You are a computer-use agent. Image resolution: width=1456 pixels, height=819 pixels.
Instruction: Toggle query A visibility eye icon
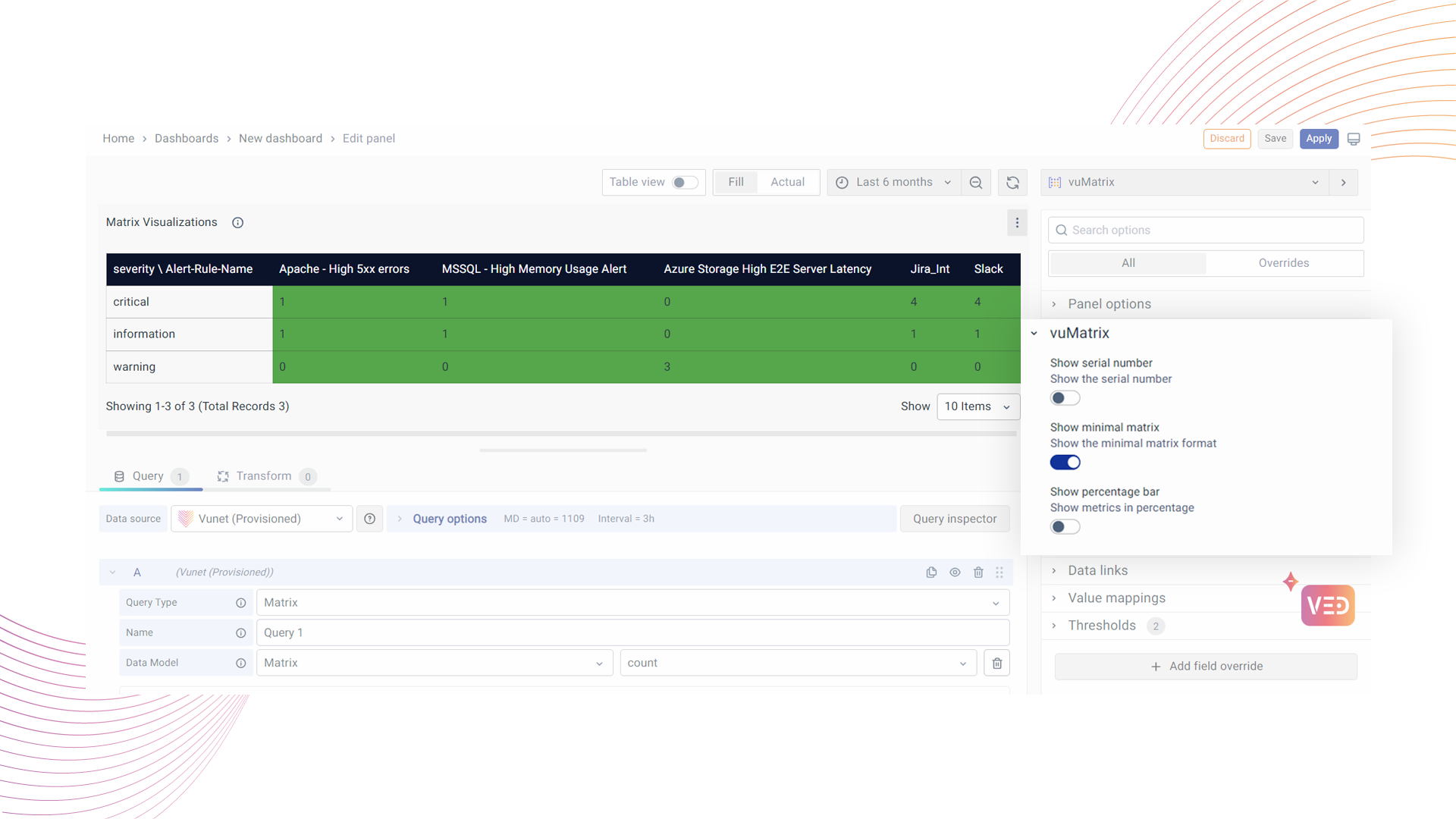955,573
